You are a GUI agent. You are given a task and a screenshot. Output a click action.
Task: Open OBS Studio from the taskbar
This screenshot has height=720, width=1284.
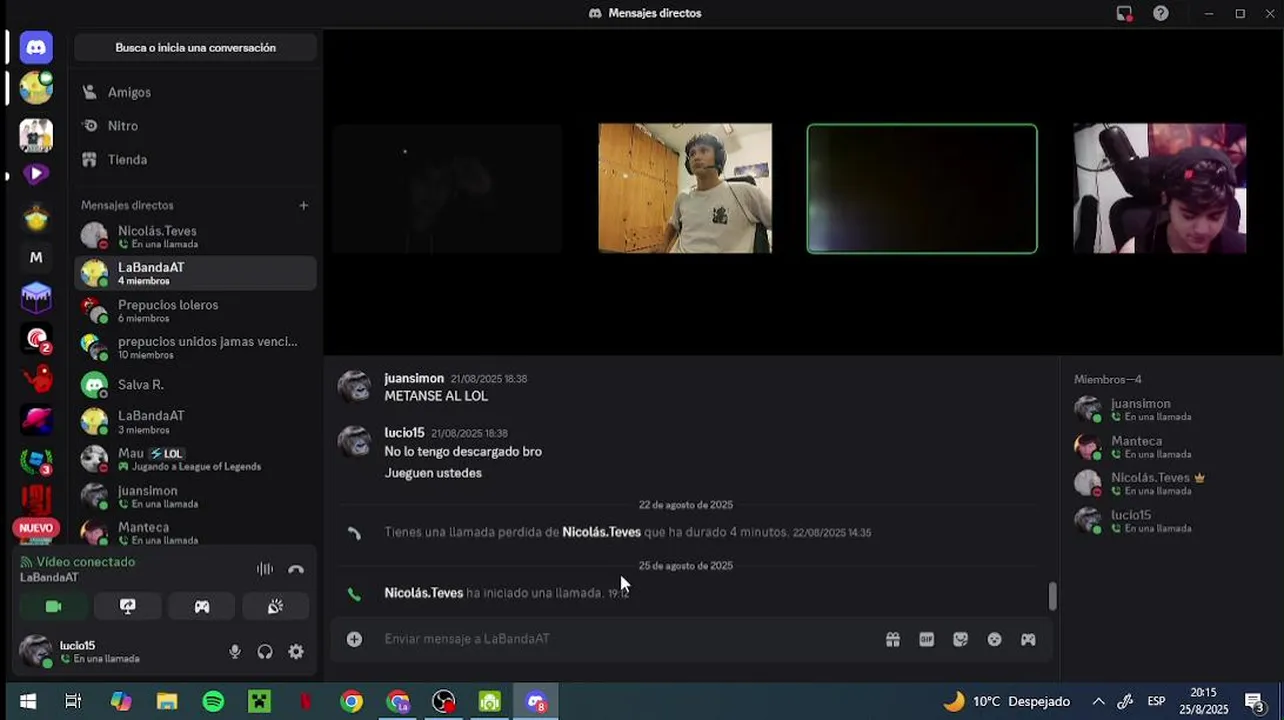[443, 701]
